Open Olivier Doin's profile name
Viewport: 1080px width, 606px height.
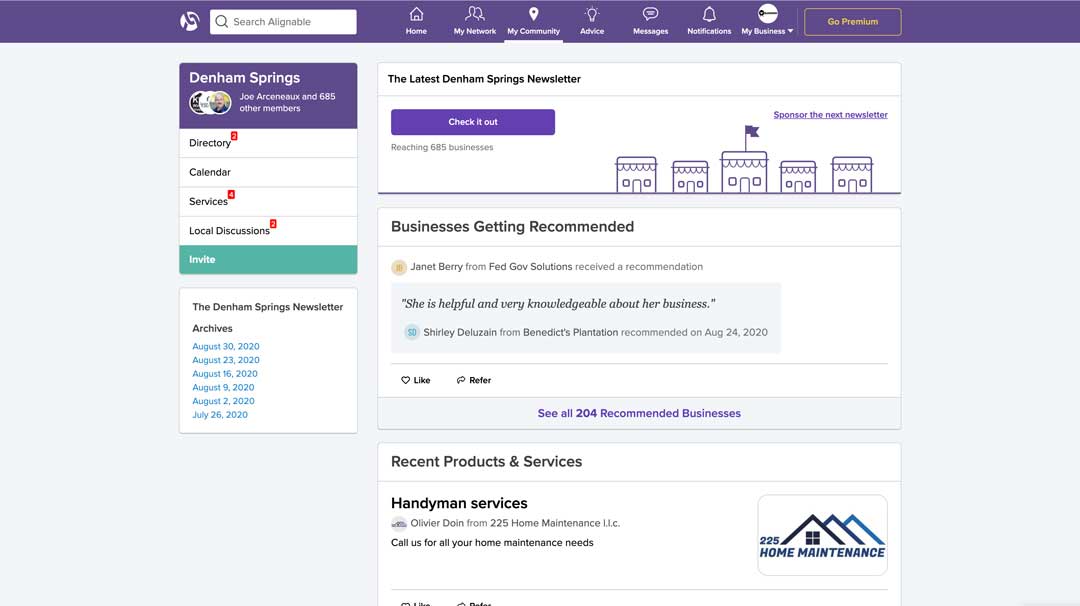coord(437,523)
